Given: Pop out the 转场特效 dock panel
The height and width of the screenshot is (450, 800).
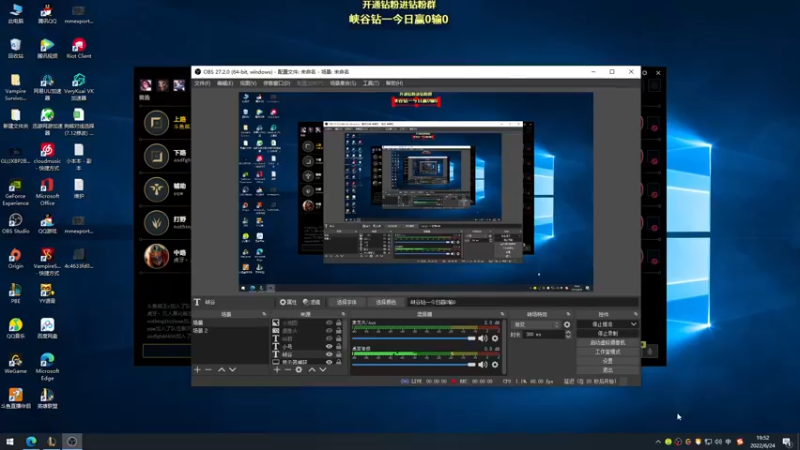Looking at the screenshot, I should coord(568,314).
